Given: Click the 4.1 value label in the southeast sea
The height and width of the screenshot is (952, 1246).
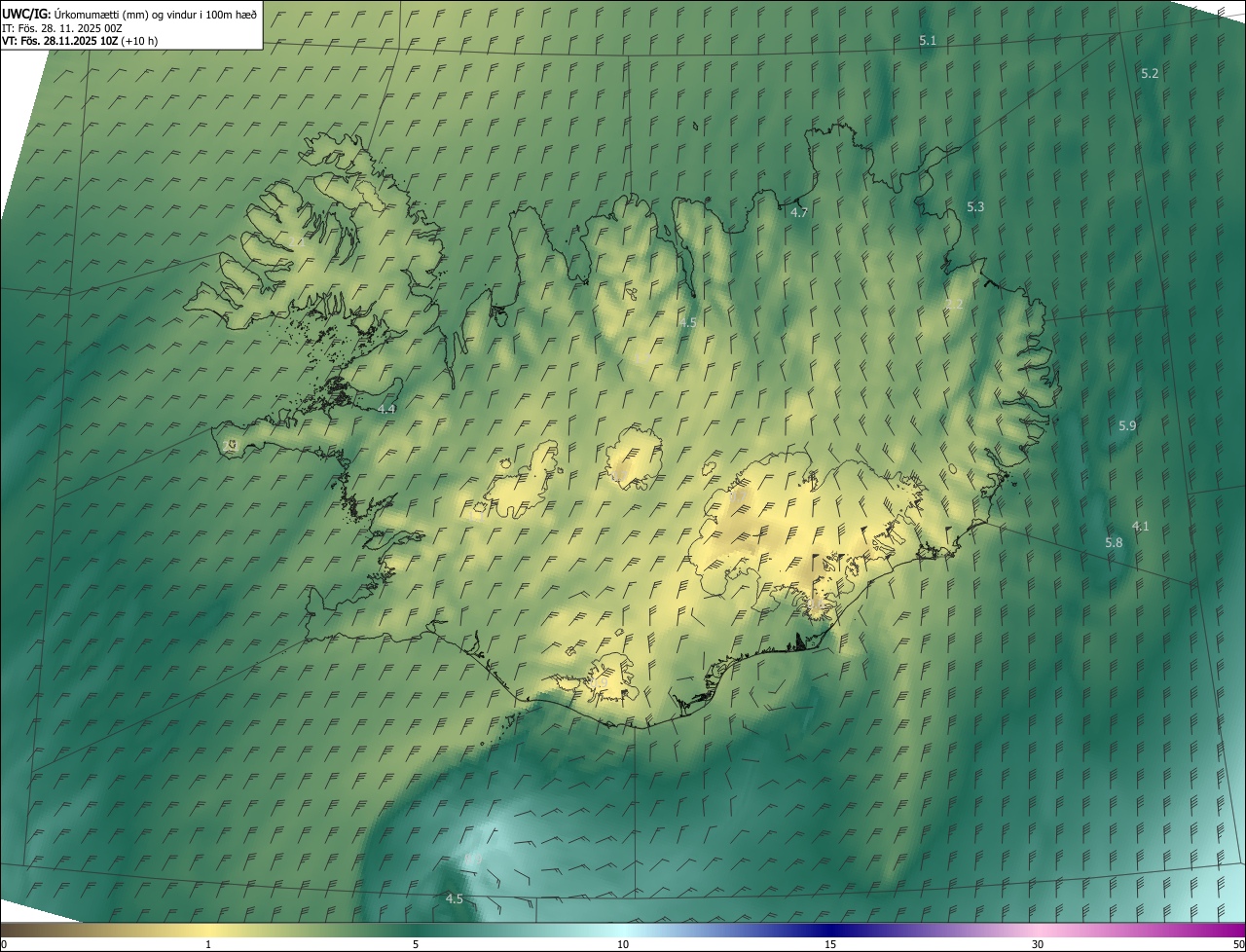Looking at the screenshot, I should (x=1140, y=527).
